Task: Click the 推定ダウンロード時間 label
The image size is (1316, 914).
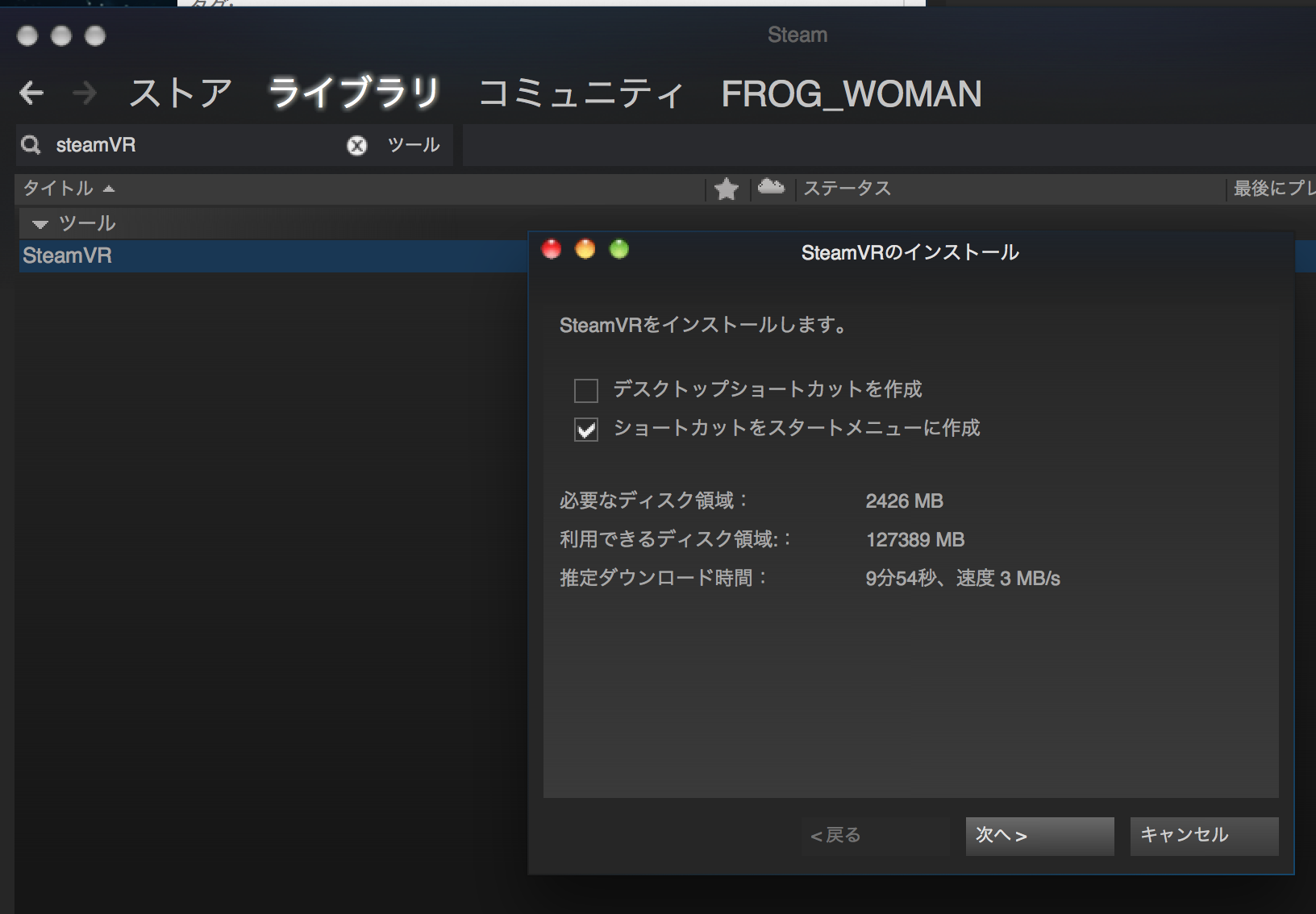Action: click(x=663, y=579)
